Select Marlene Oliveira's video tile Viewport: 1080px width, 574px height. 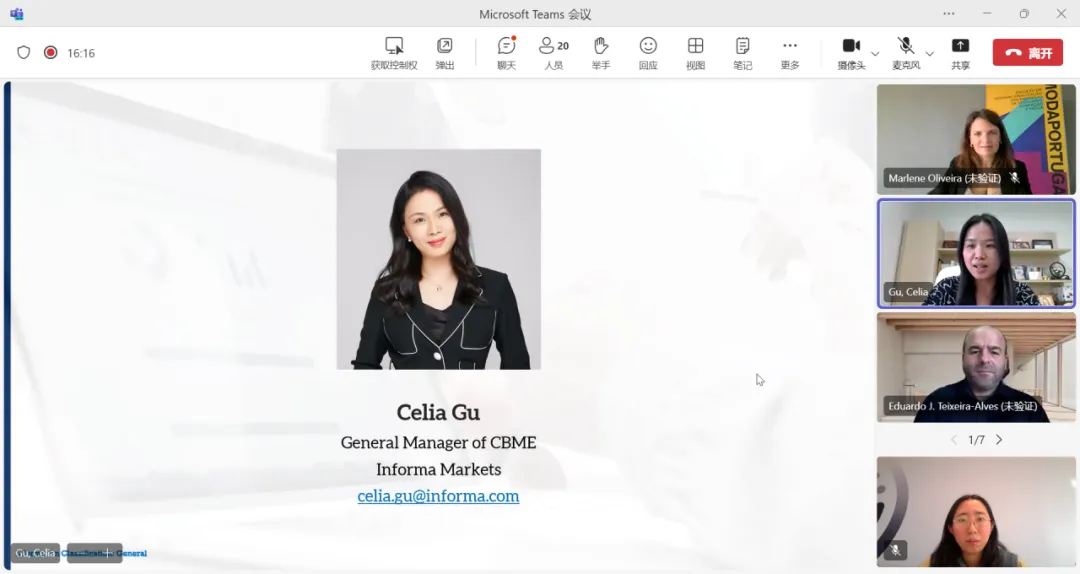coord(976,139)
